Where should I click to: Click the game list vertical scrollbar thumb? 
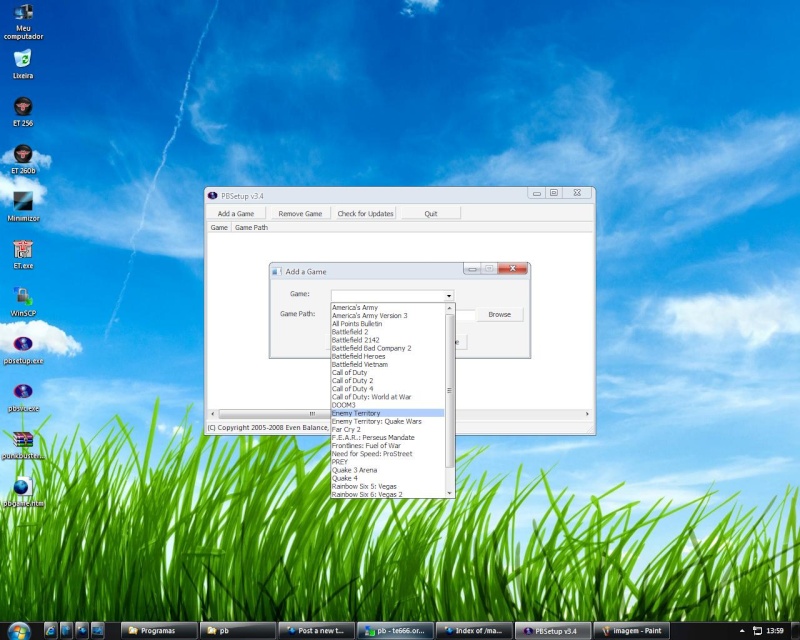point(449,391)
